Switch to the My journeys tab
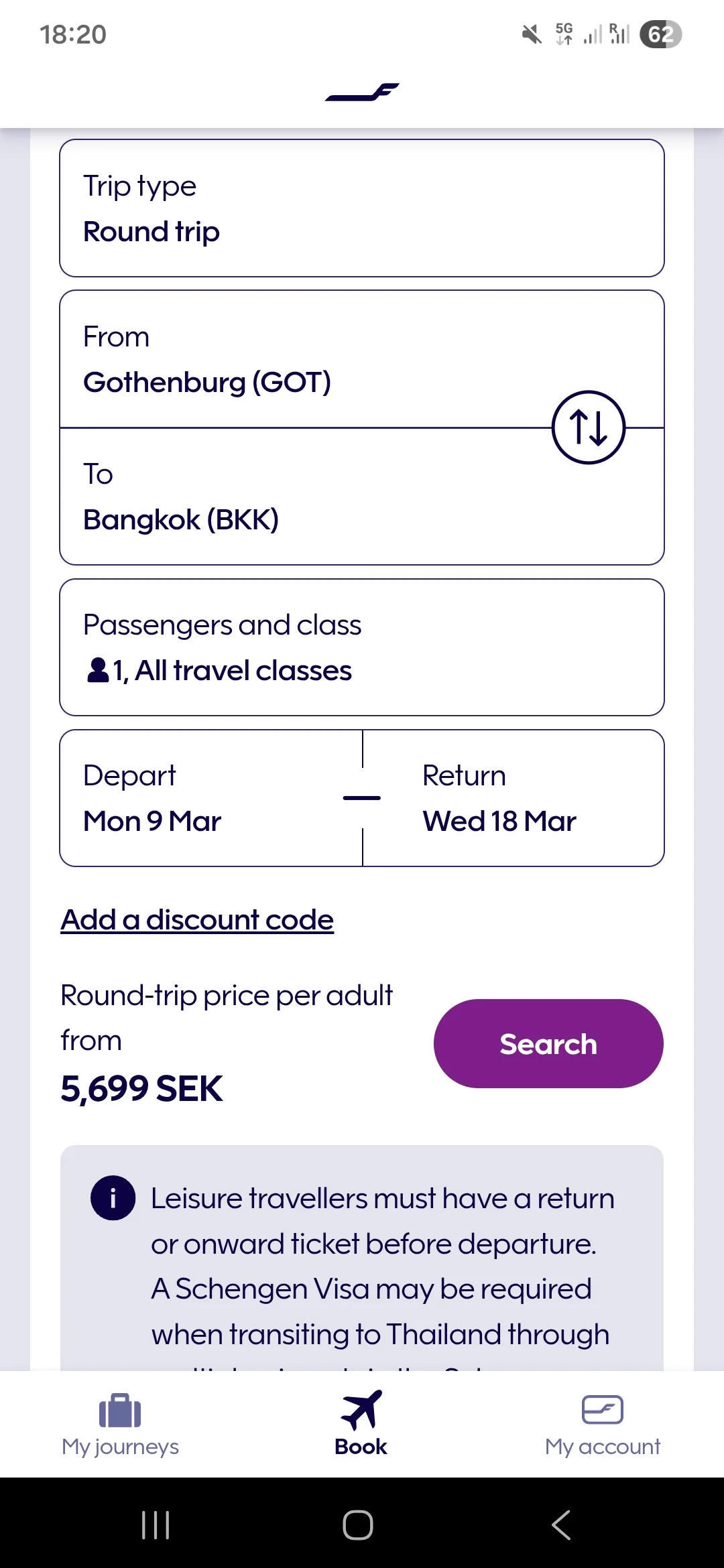 pos(119,1427)
